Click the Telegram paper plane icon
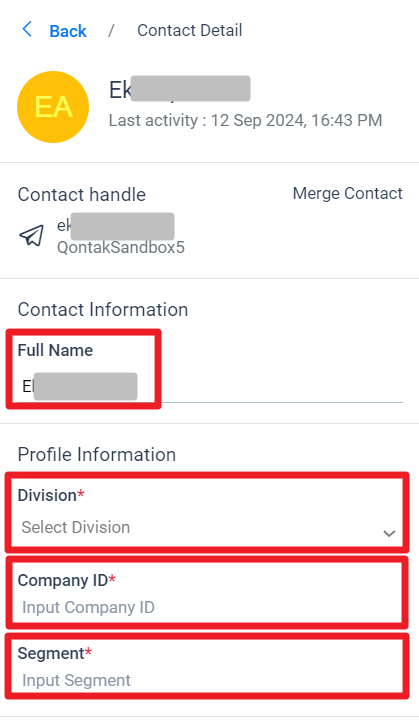Viewport: 419px width, 724px height. pos(32,235)
